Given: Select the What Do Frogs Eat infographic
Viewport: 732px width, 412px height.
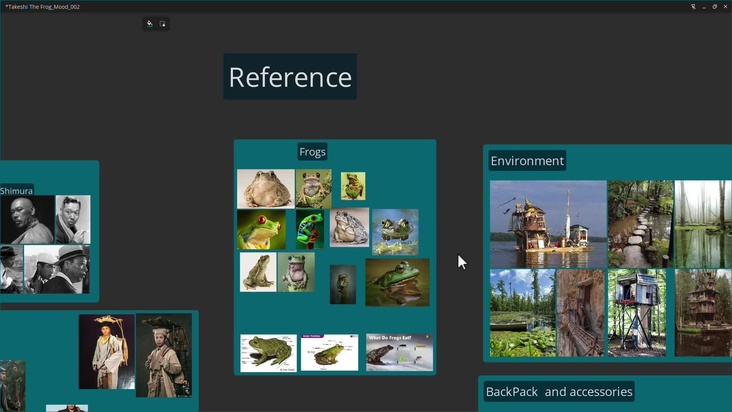Looking at the screenshot, I should point(399,352).
